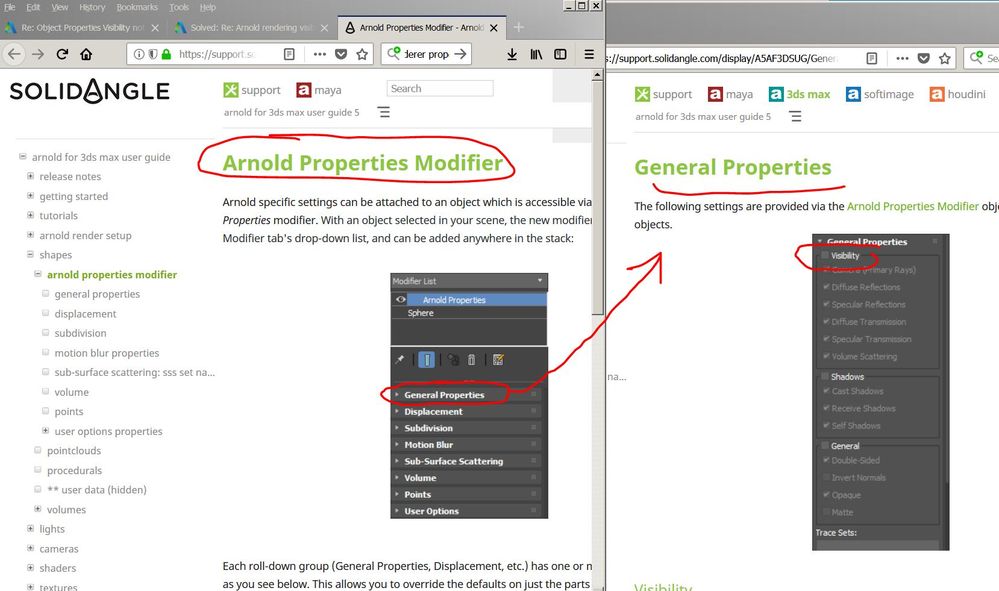This screenshot has height=591, width=999.
Task: Click the trash remove-modifier icon
Action: click(471, 360)
